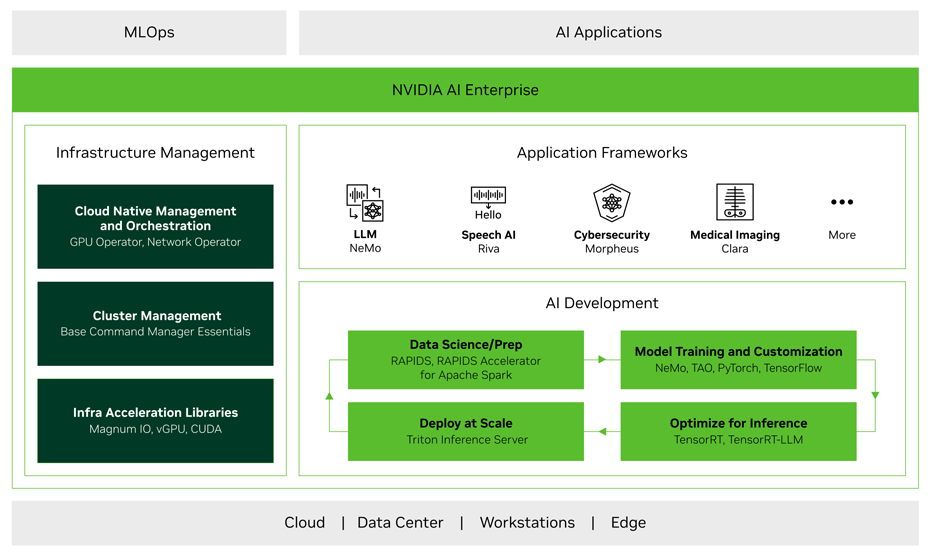Click GPU Operator, Network Operator text
This screenshot has height=552, width=931.
point(156,242)
